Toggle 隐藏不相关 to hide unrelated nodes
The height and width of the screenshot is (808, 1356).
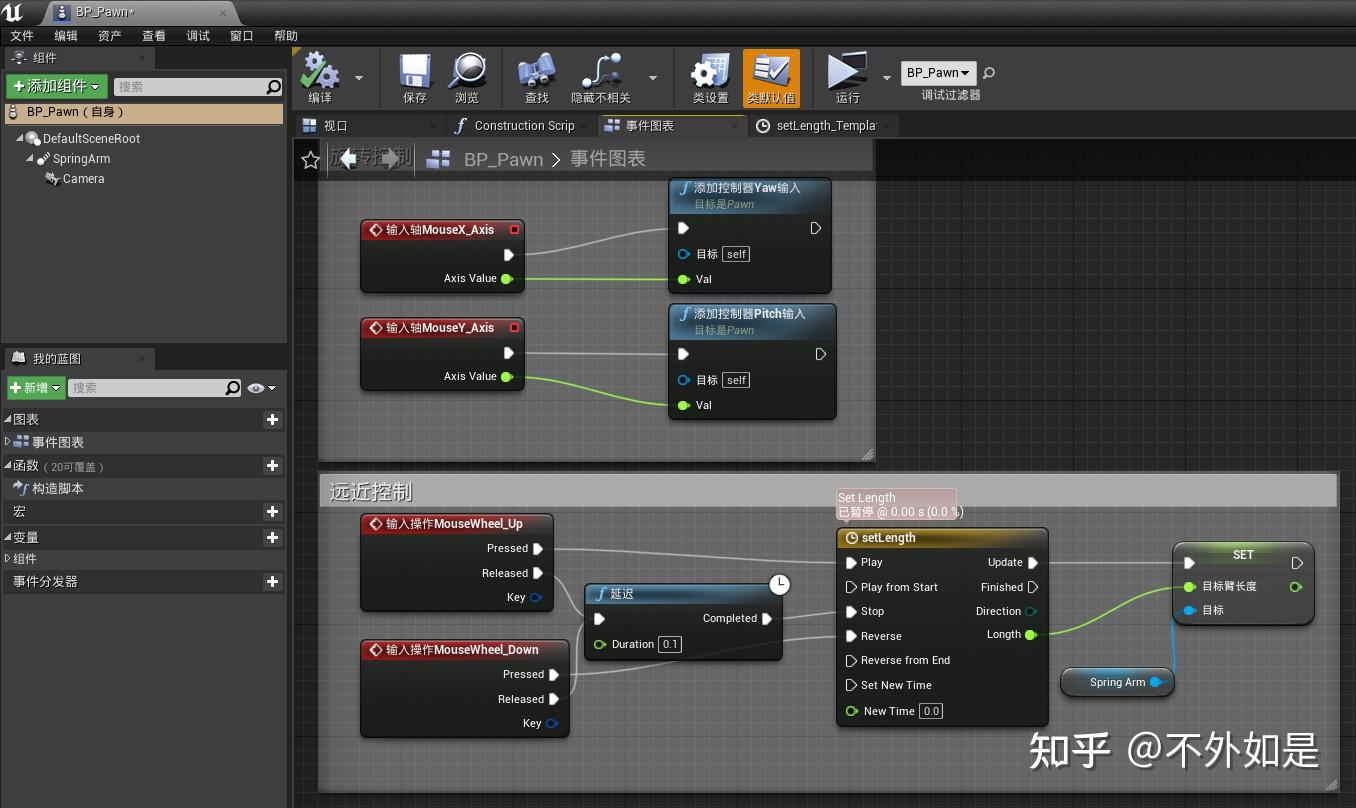click(x=601, y=75)
